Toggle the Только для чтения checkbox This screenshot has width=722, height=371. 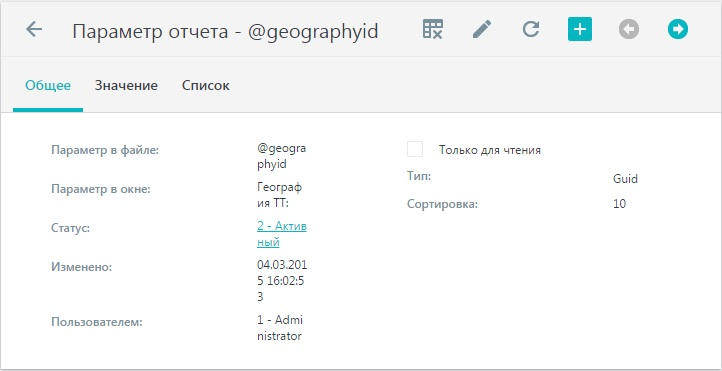click(415, 149)
